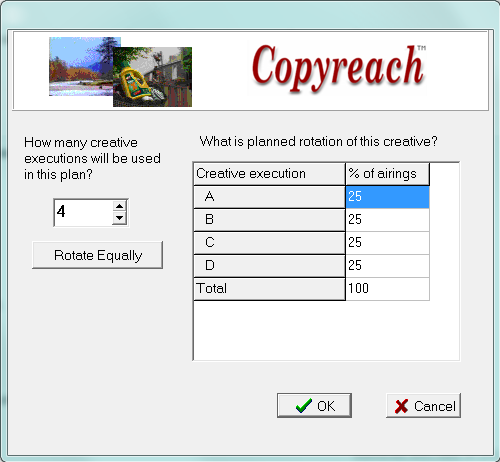Click the Cancel button
Viewport: 500px width, 462px height.
coord(423,405)
